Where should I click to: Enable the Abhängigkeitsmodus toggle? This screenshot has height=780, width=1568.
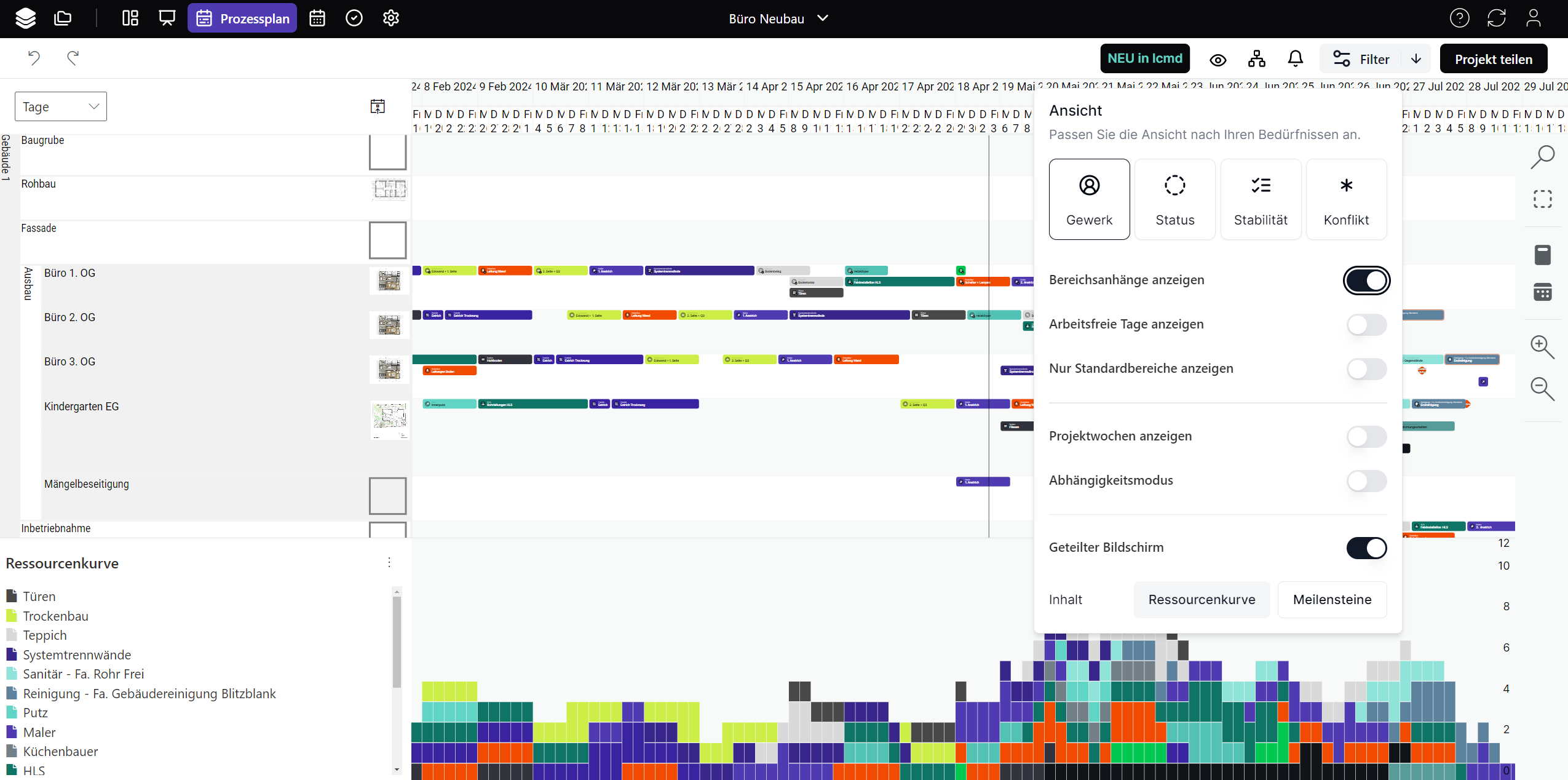pos(1366,480)
